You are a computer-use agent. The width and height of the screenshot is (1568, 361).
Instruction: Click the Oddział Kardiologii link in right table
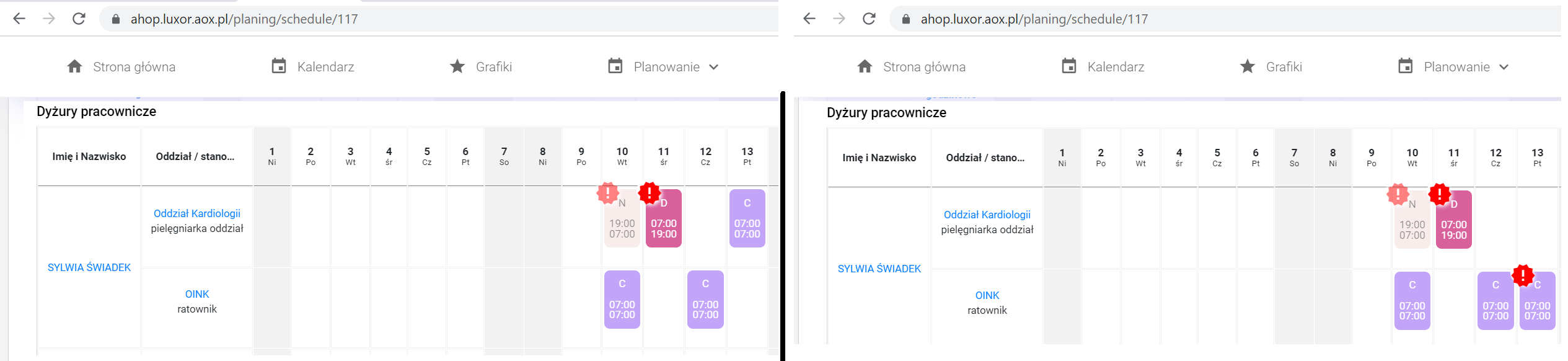click(987, 215)
